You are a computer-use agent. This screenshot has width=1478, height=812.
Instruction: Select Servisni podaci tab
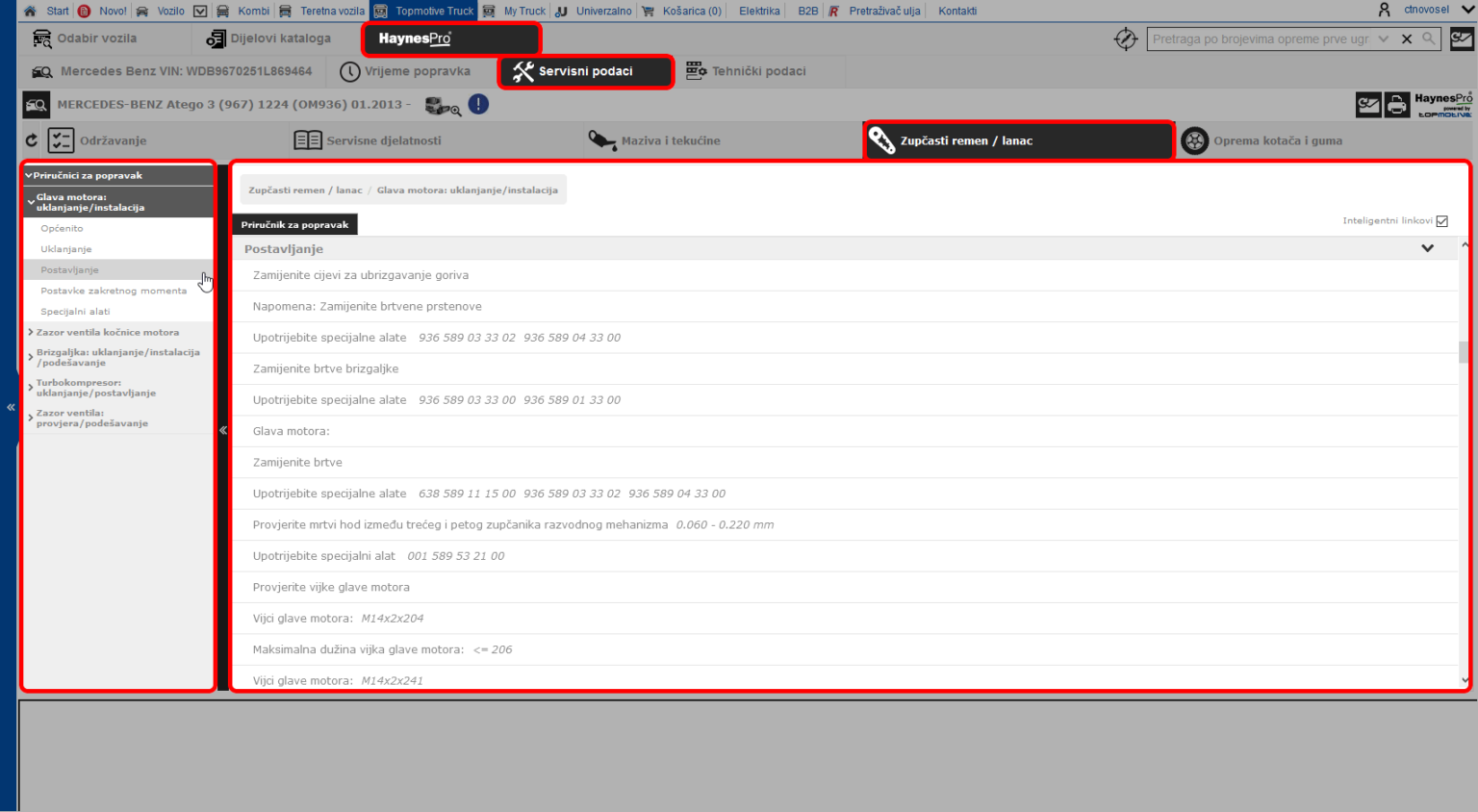tap(585, 71)
